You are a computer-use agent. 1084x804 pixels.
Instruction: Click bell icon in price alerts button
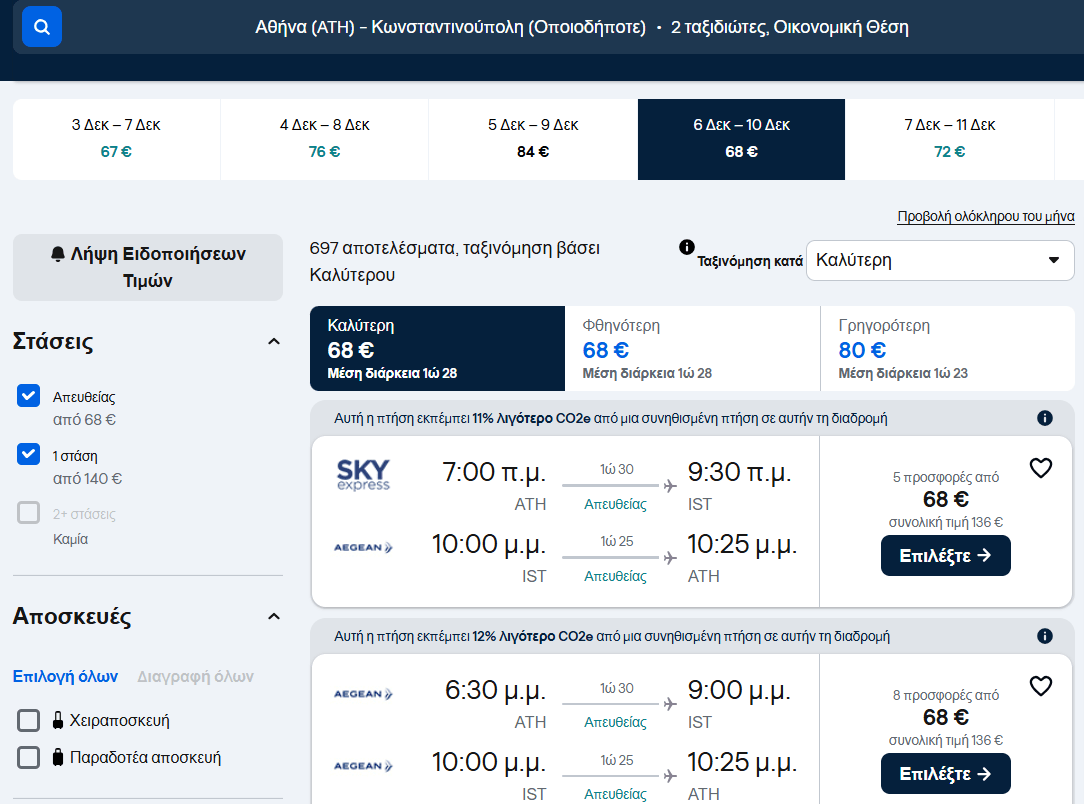click(58, 254)
